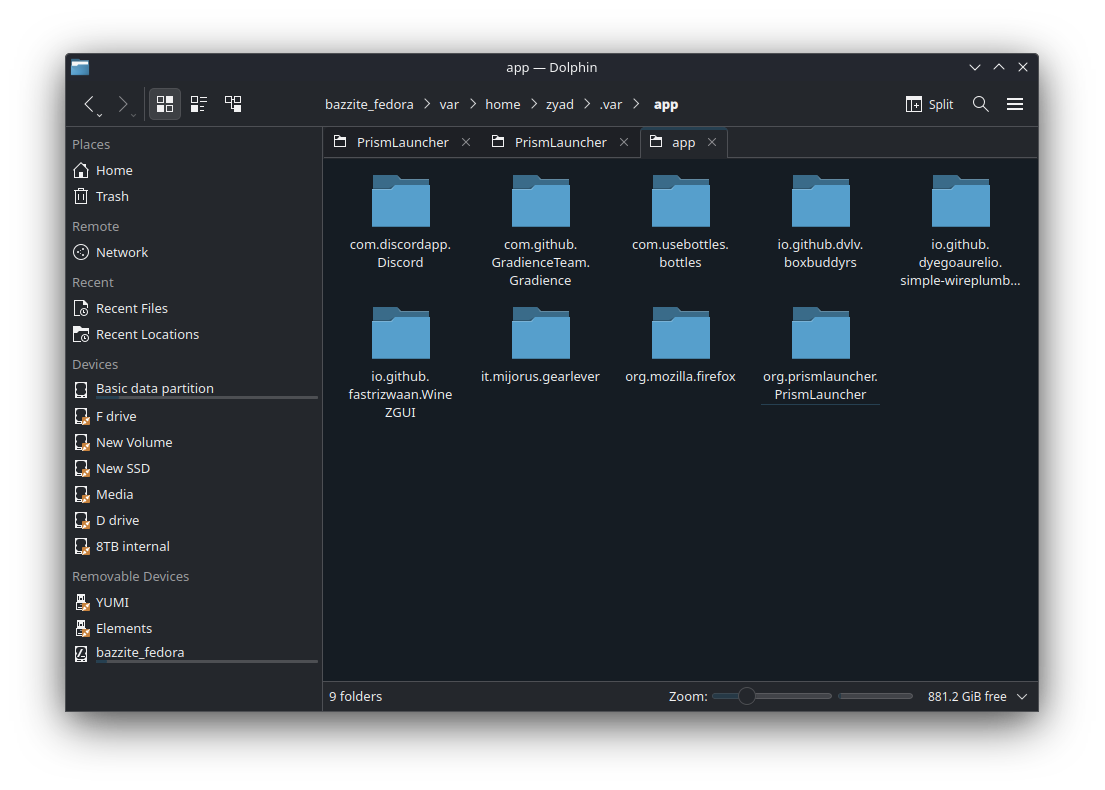Click the Devices section header
The height and width of the screenshot is (790, 1105).
click(95, 364)
